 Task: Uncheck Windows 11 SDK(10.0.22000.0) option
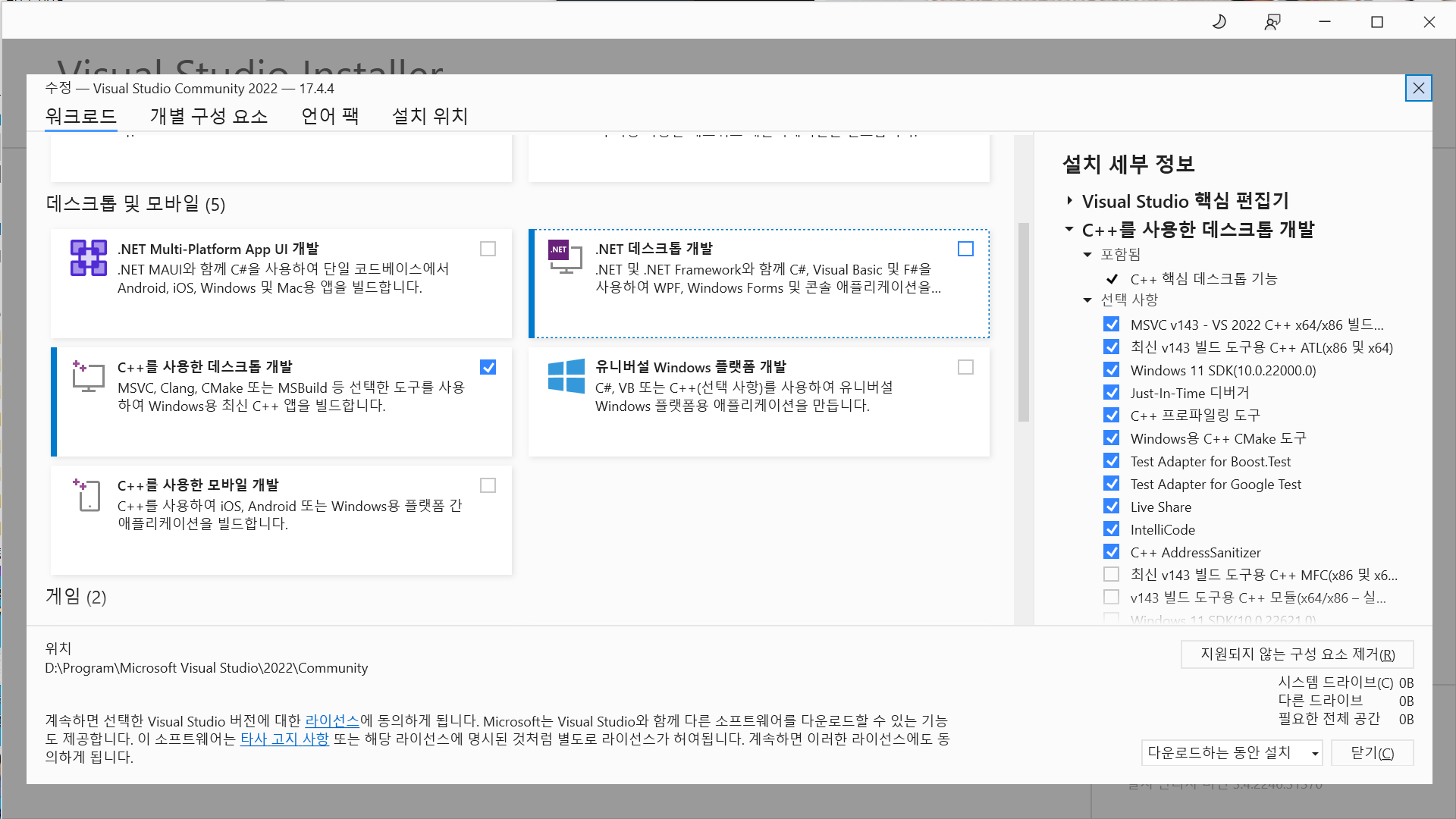tap(1111, 370)
